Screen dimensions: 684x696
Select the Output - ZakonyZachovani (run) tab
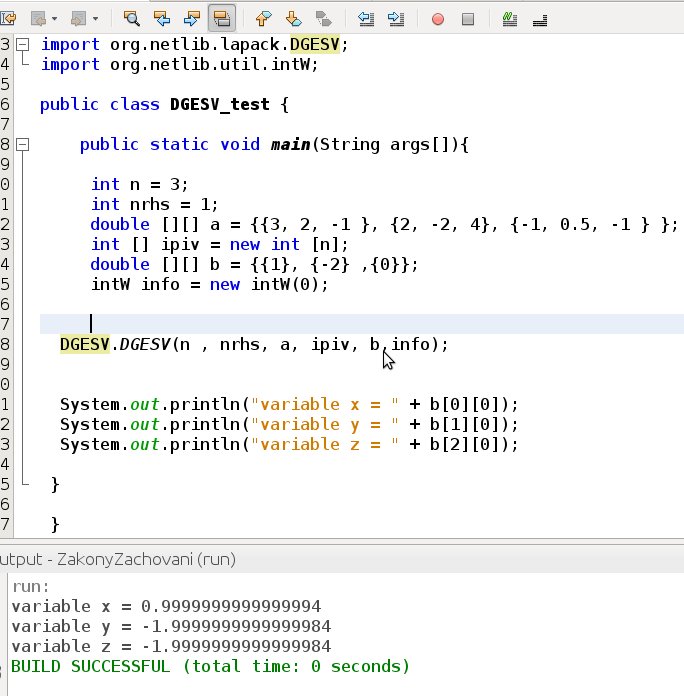tap(118, 559)
